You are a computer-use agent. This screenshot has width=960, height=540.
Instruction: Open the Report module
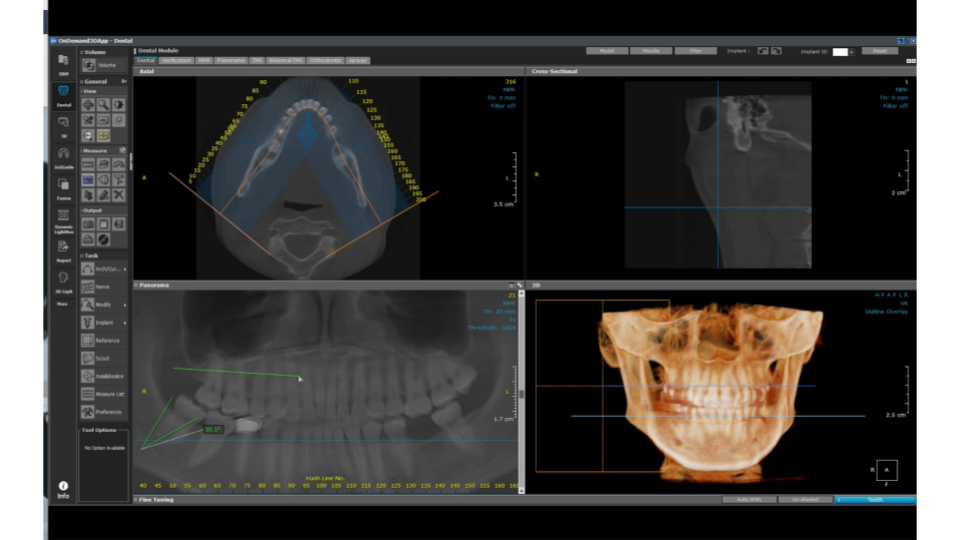(x=63, y=251)
